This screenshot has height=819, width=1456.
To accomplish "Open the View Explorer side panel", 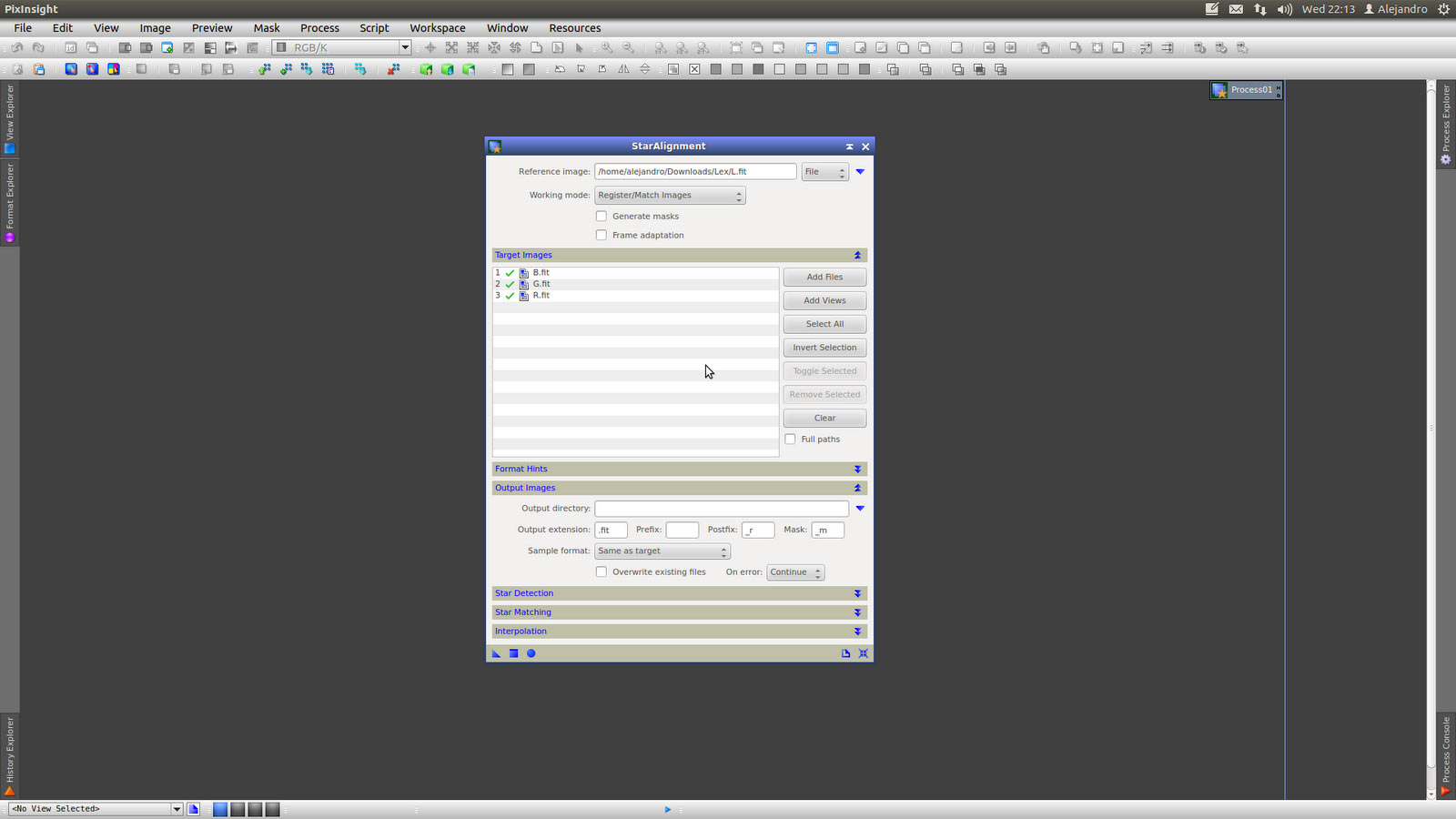I will tap(10, 118).
